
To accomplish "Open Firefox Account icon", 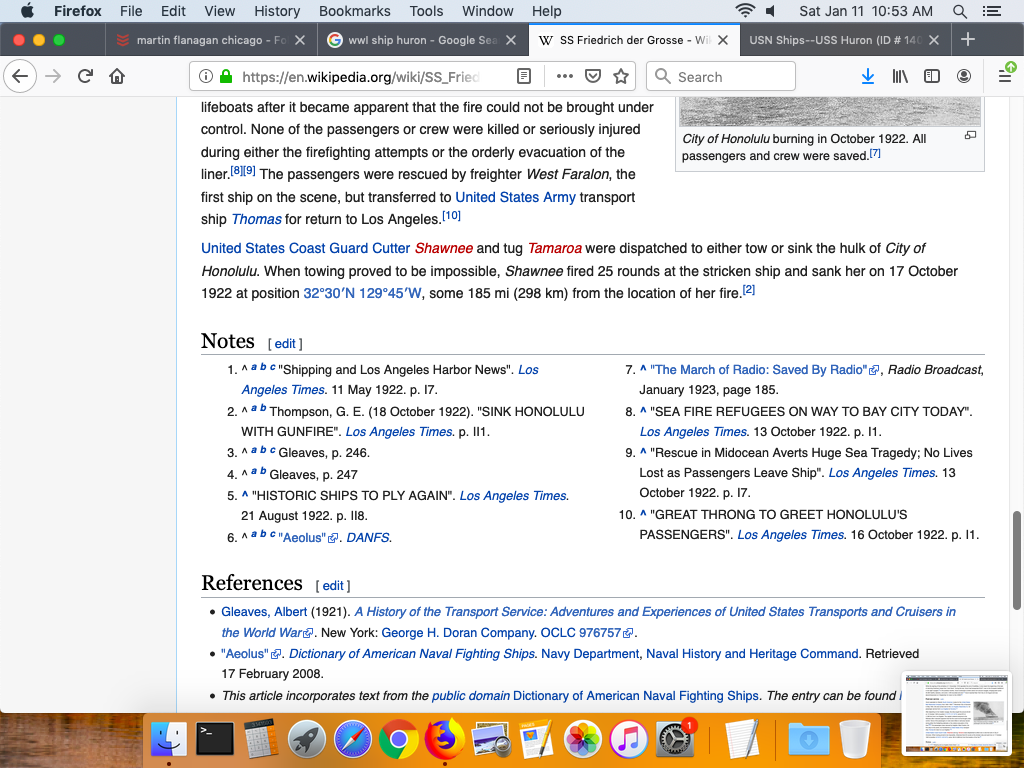I will [x=964, y=77].
